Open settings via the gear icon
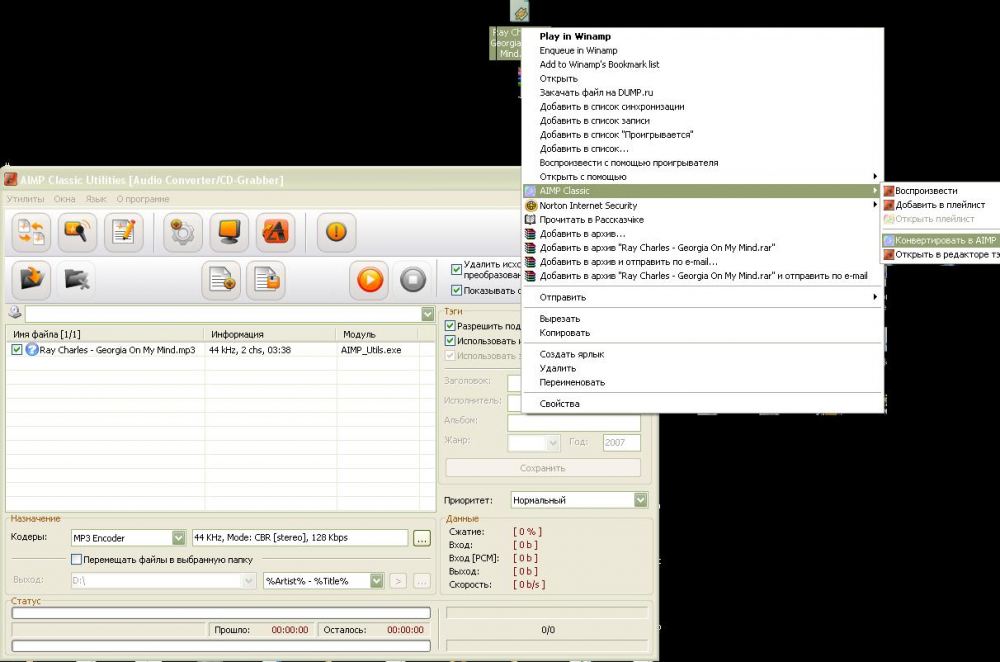This screenshot has width=1000, height=662. coord(183,232)
